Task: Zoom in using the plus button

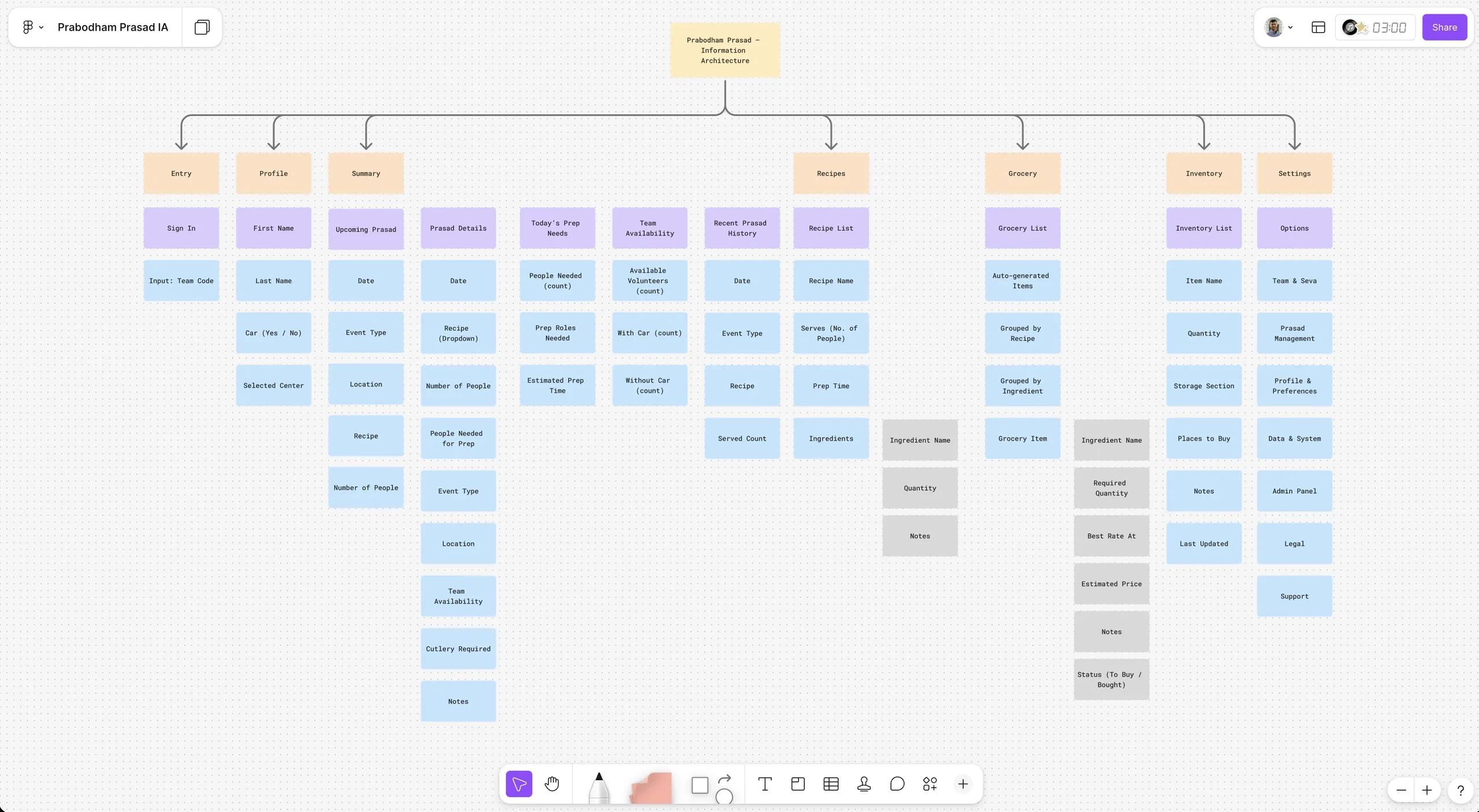Action: point(1426,790)
